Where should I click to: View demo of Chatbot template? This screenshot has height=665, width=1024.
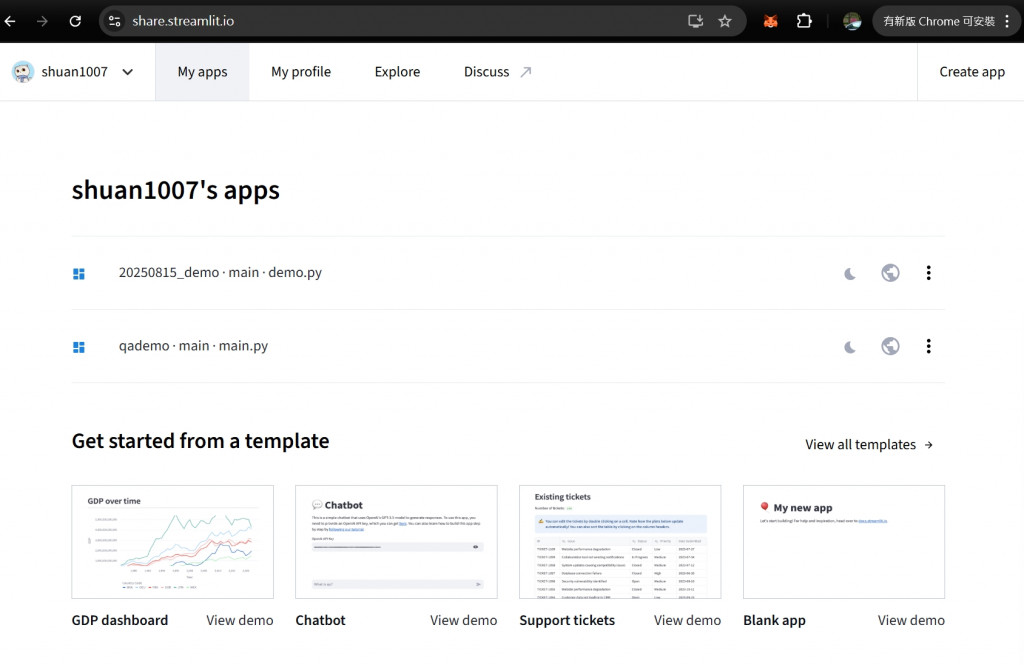tap(464, 620)
